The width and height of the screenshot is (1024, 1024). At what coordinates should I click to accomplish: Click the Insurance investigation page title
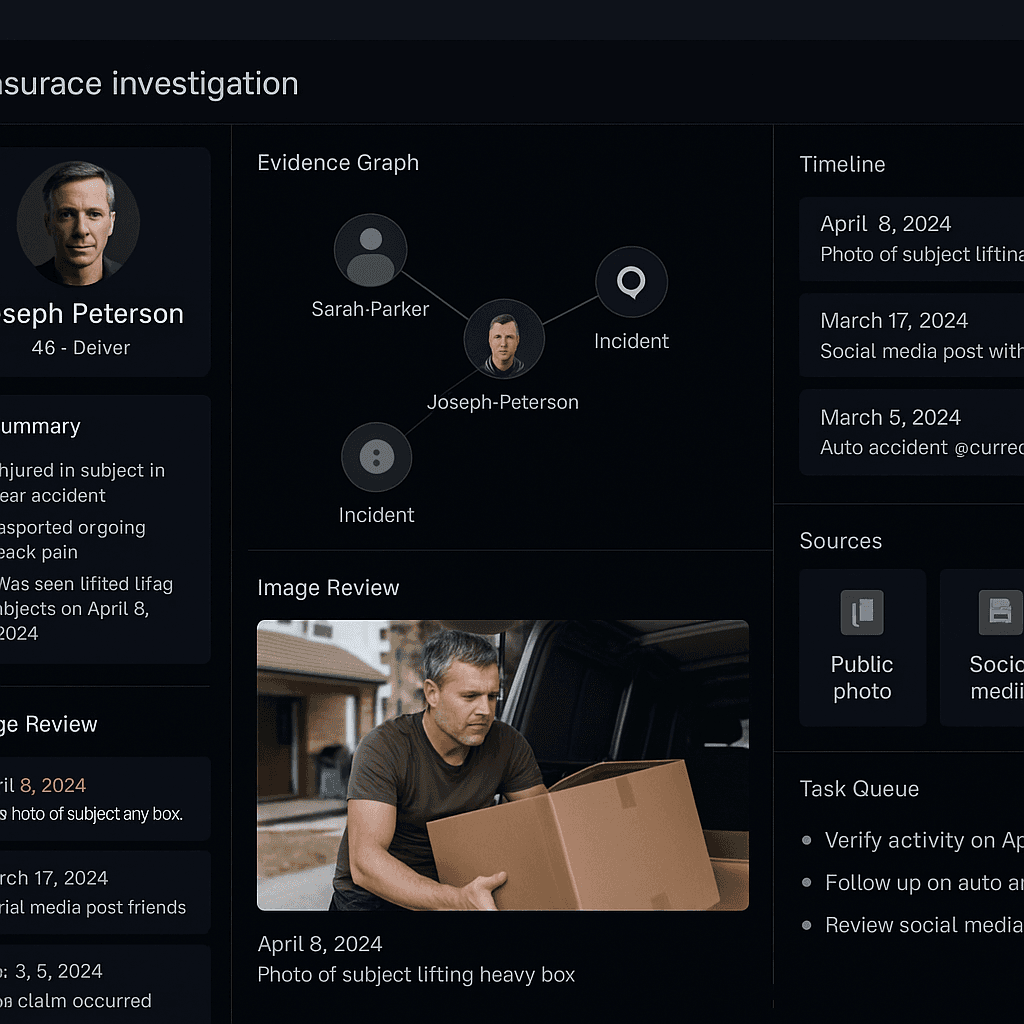pos(151,83)
